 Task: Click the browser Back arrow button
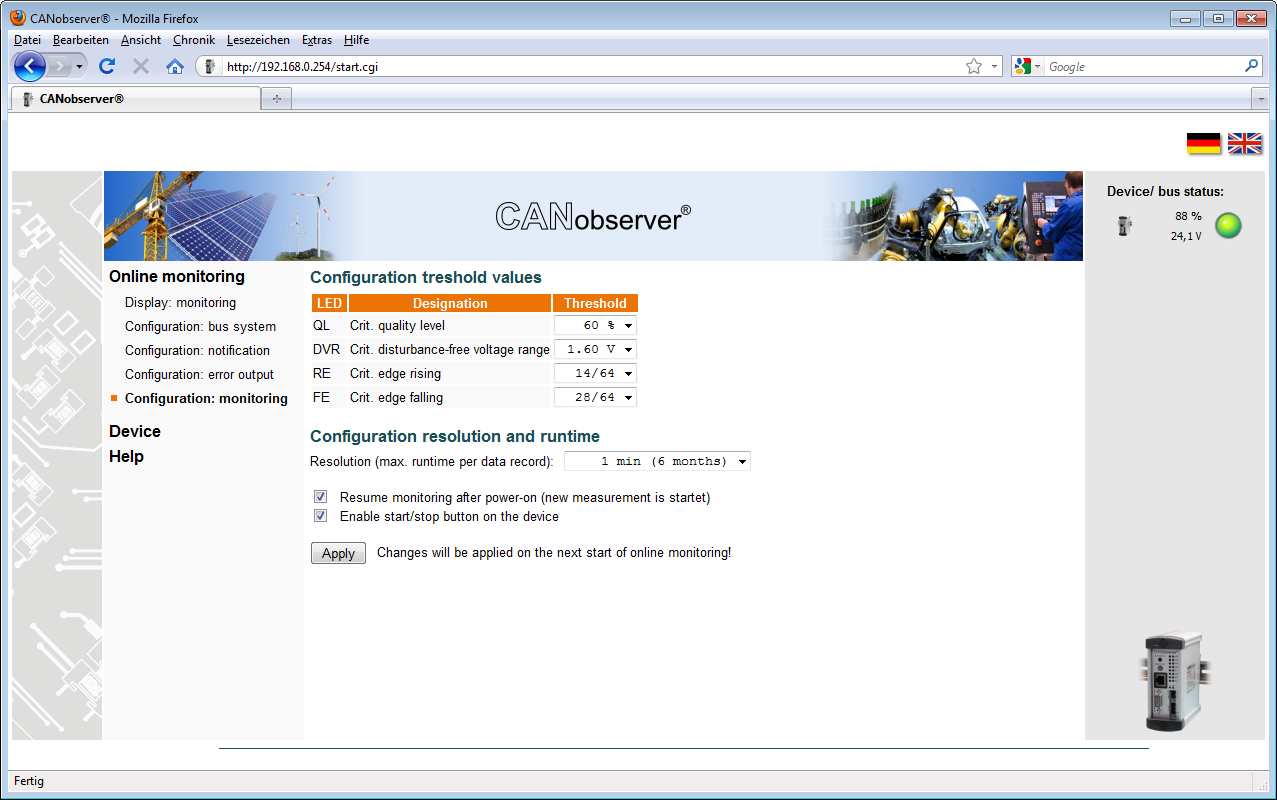(30, 67)
